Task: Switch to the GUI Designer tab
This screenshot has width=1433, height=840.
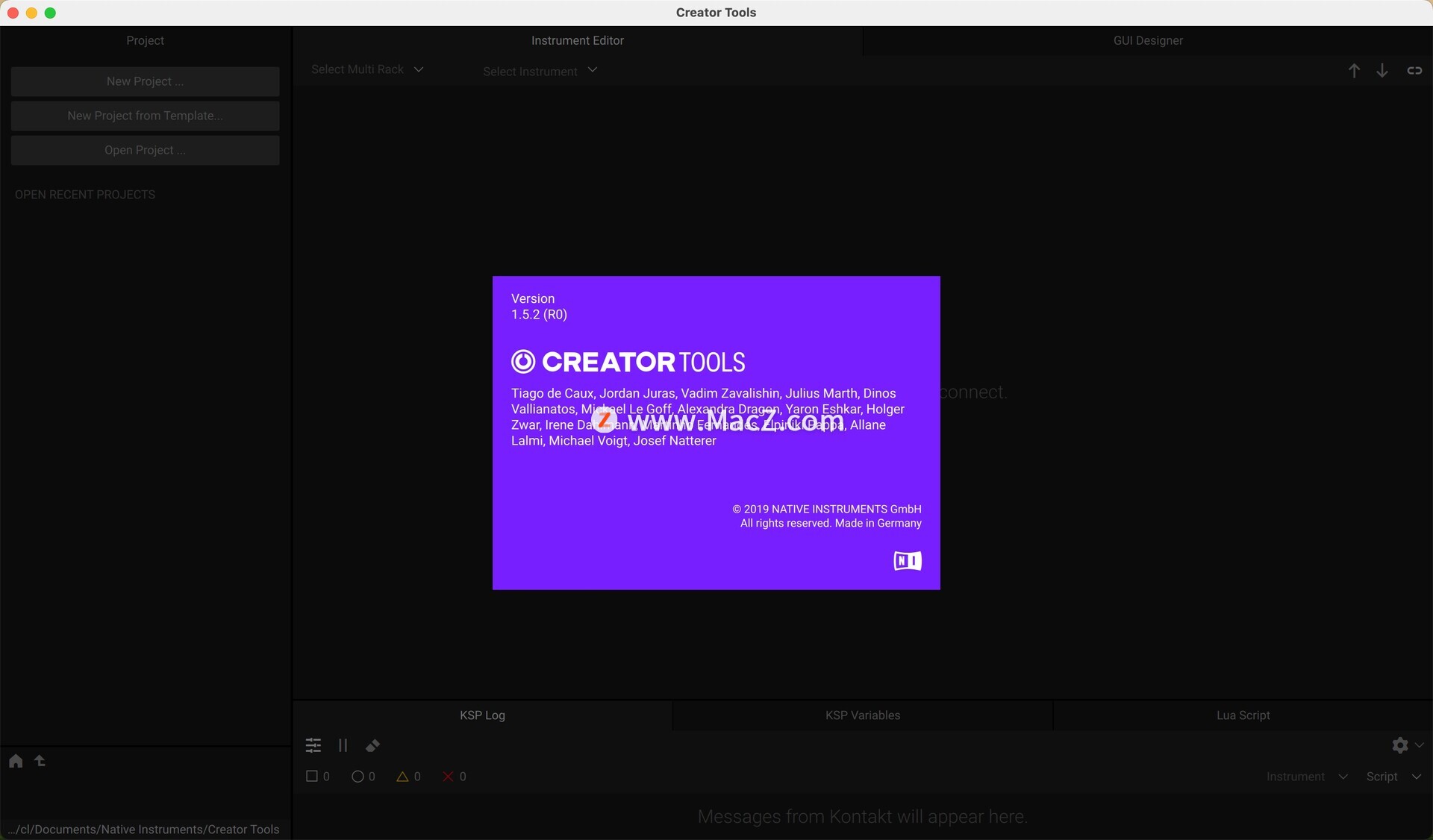Action: click(x=1148, y=40)
